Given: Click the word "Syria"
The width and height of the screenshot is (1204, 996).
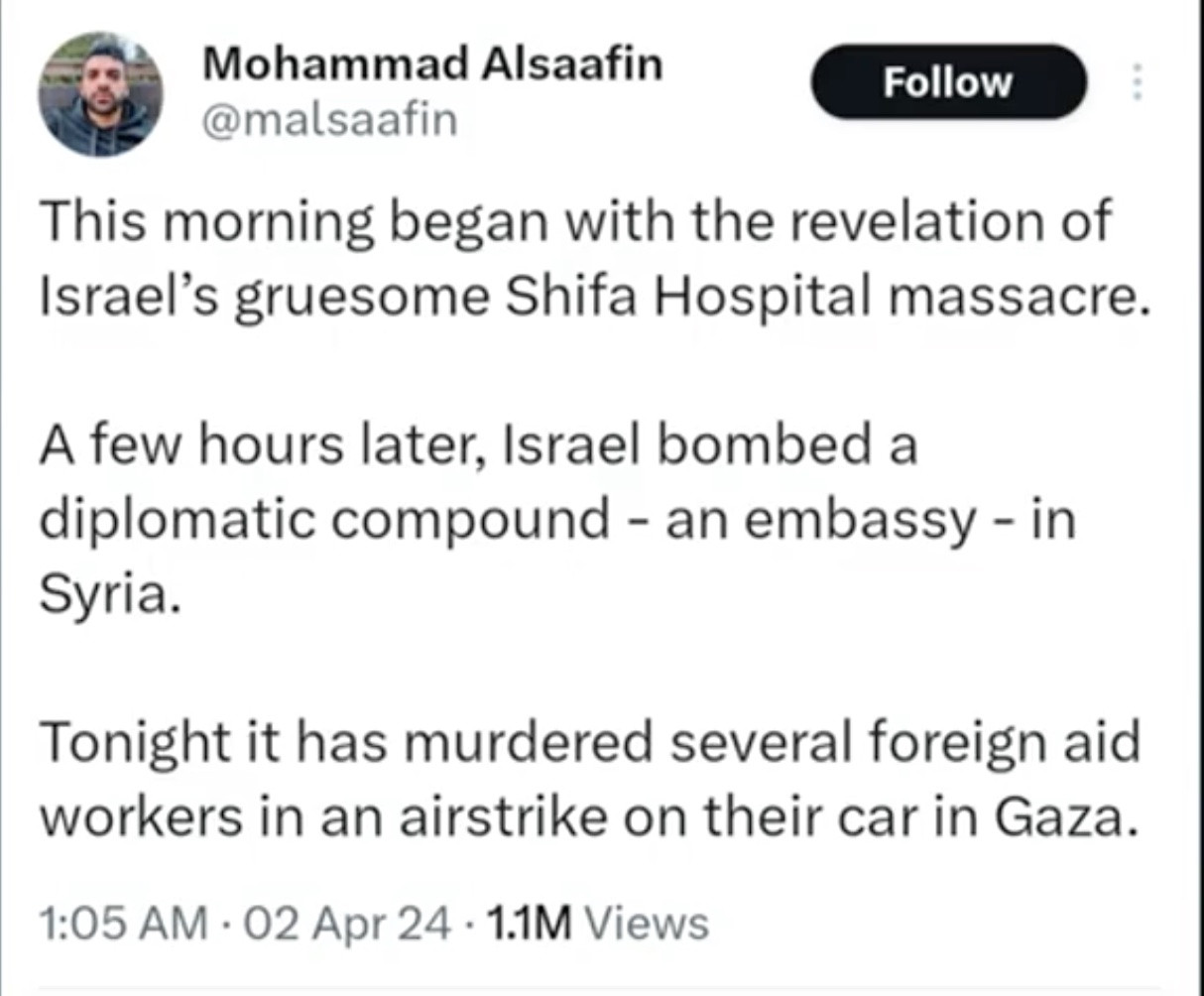Looking at the screenshot, I should 102,593.
